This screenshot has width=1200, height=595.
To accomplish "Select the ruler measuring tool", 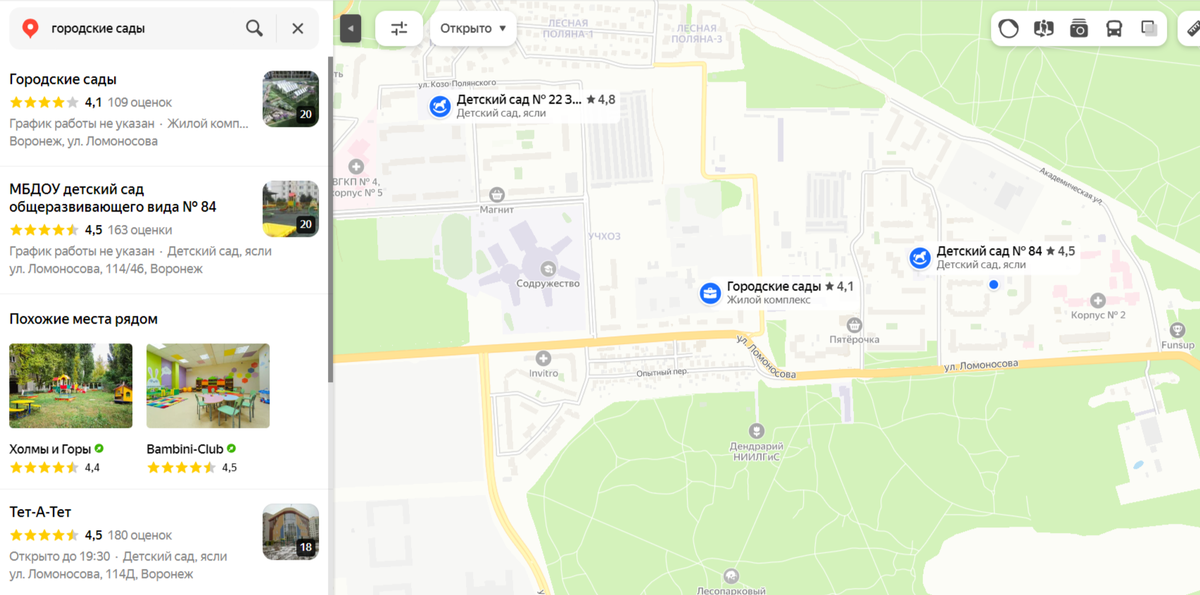I will [x=1192, y=28].
